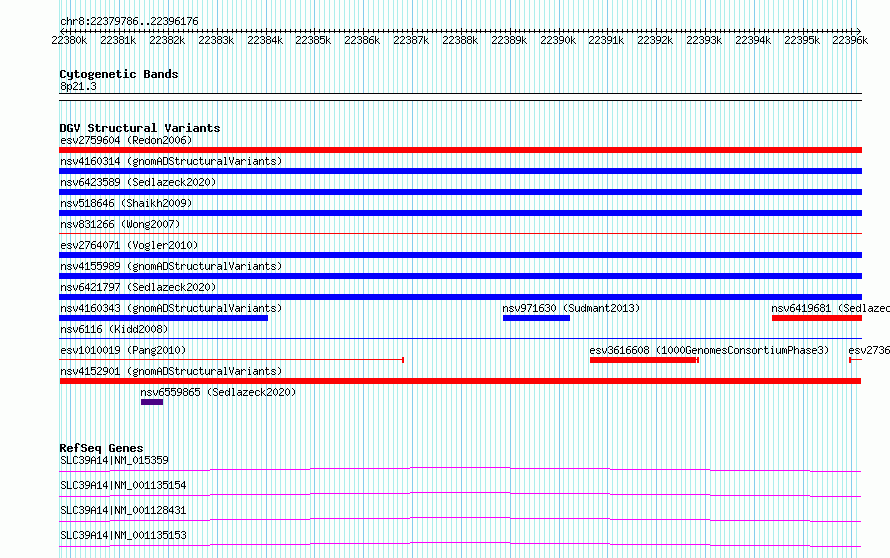Open transcript SLC39A14|NM_001135153 label
890x558 pixels.
[x=123, y=535]
